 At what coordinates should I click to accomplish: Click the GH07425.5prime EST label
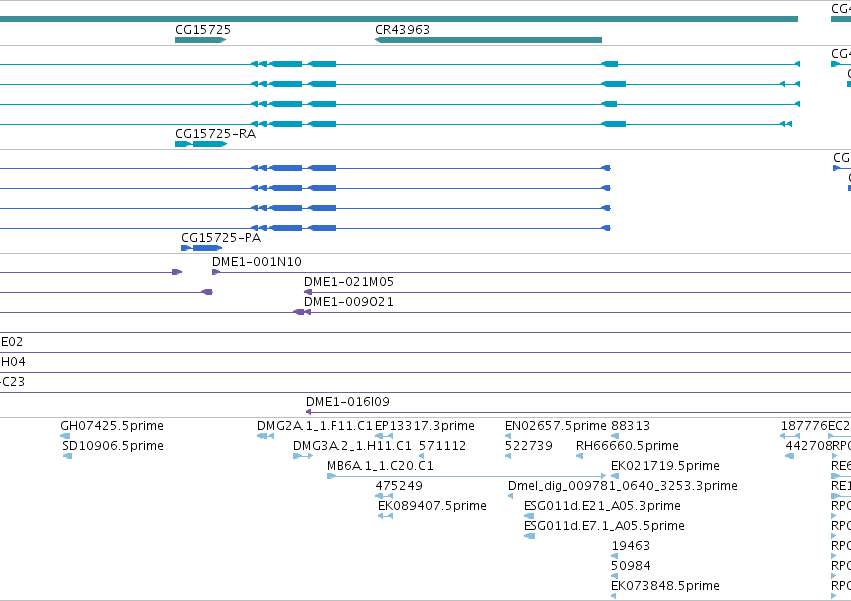[112, 426]
